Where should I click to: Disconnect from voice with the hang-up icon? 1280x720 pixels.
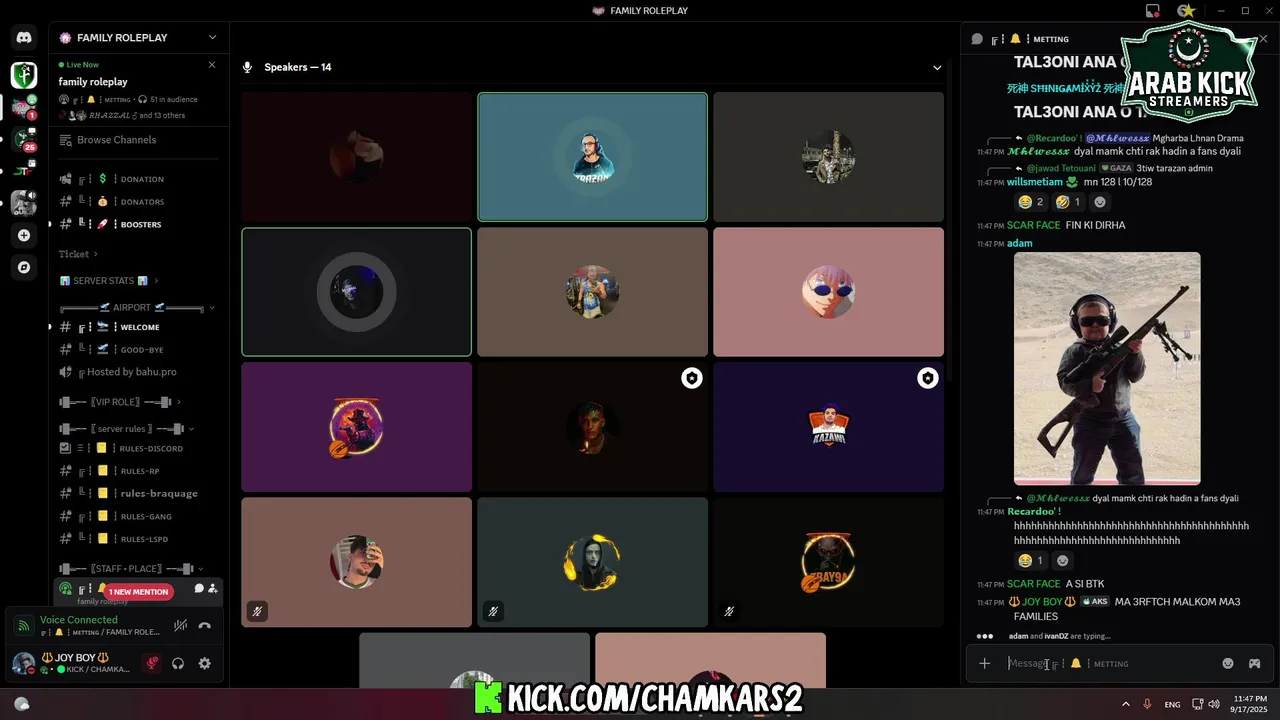click(205, 626)
